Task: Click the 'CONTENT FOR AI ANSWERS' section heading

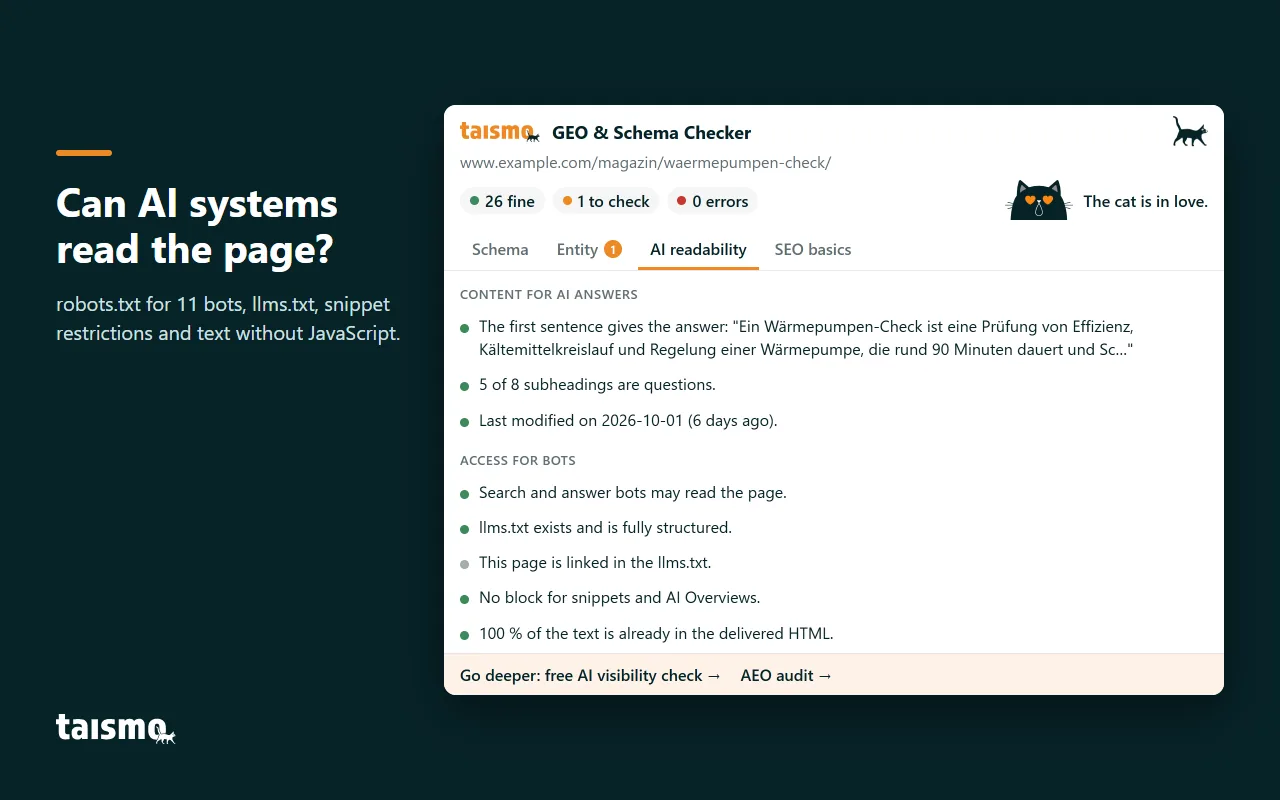Action: click(549, 294)
